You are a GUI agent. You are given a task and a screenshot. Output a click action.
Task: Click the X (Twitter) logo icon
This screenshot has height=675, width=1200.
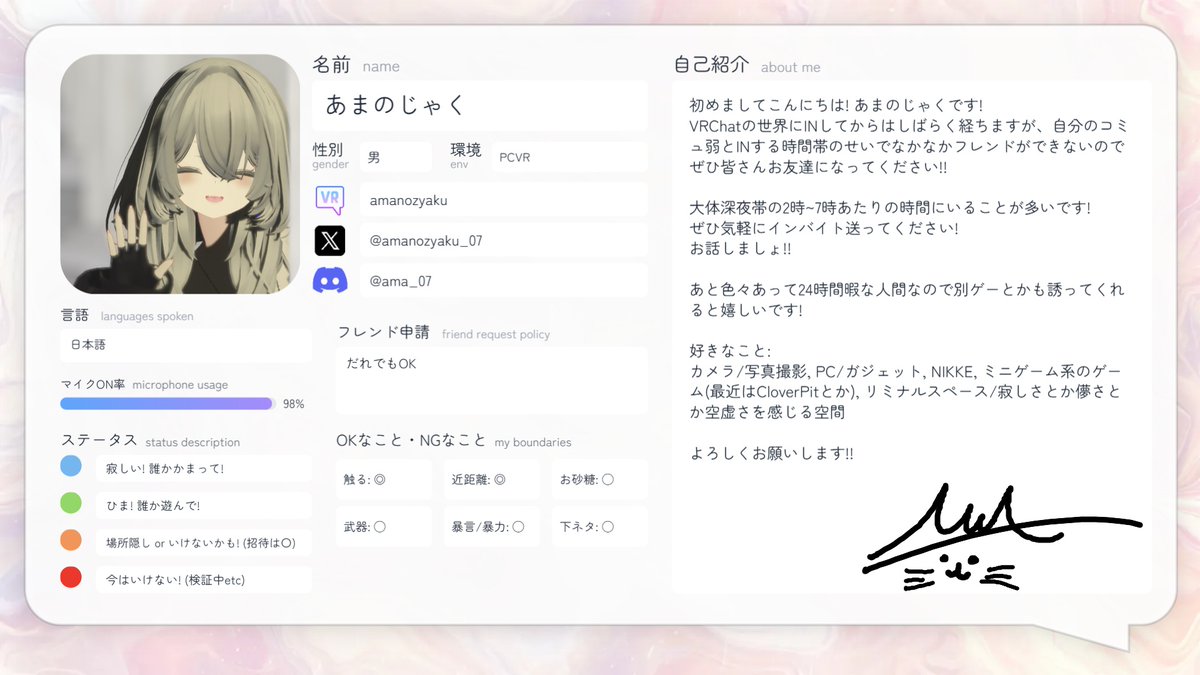click(330, 241)
